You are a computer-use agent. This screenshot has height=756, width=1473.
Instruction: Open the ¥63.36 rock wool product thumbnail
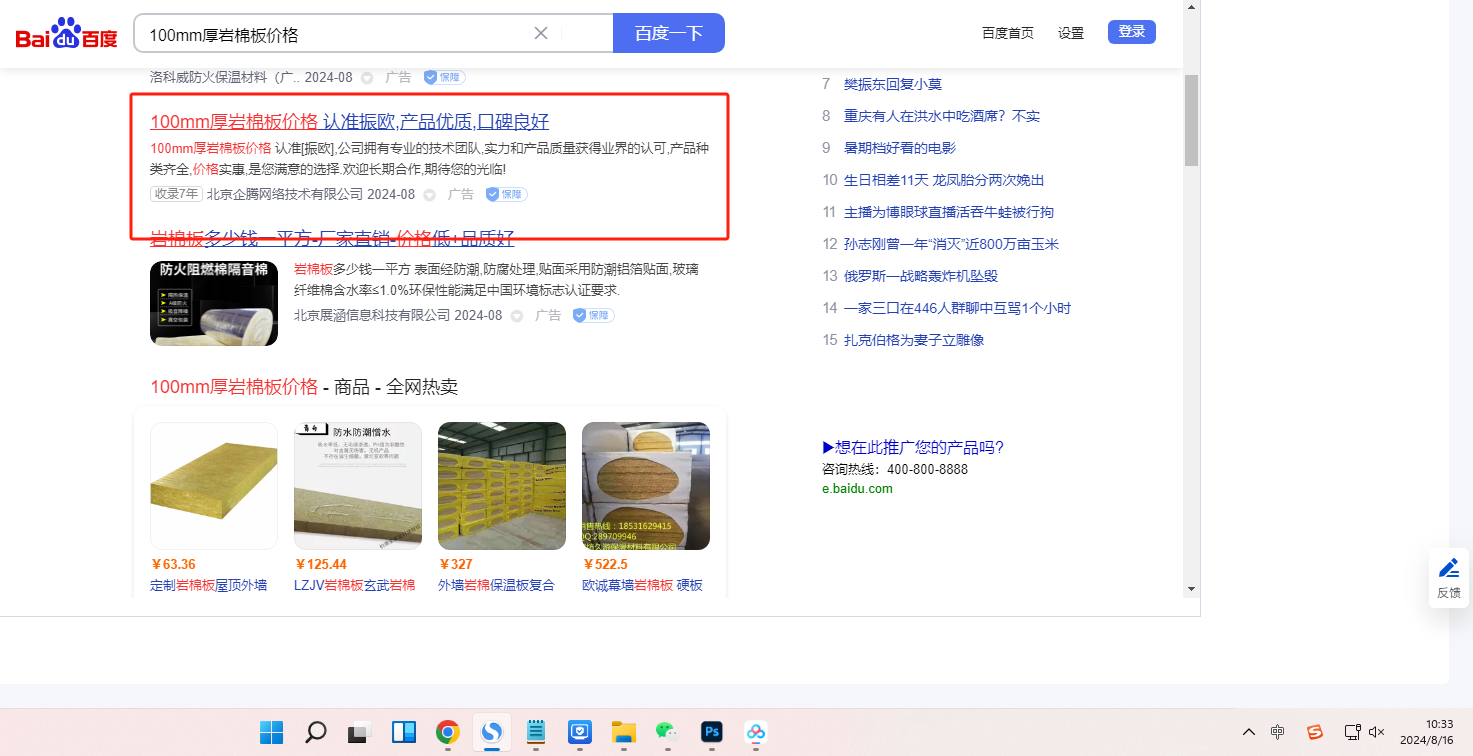coord(214,486)
